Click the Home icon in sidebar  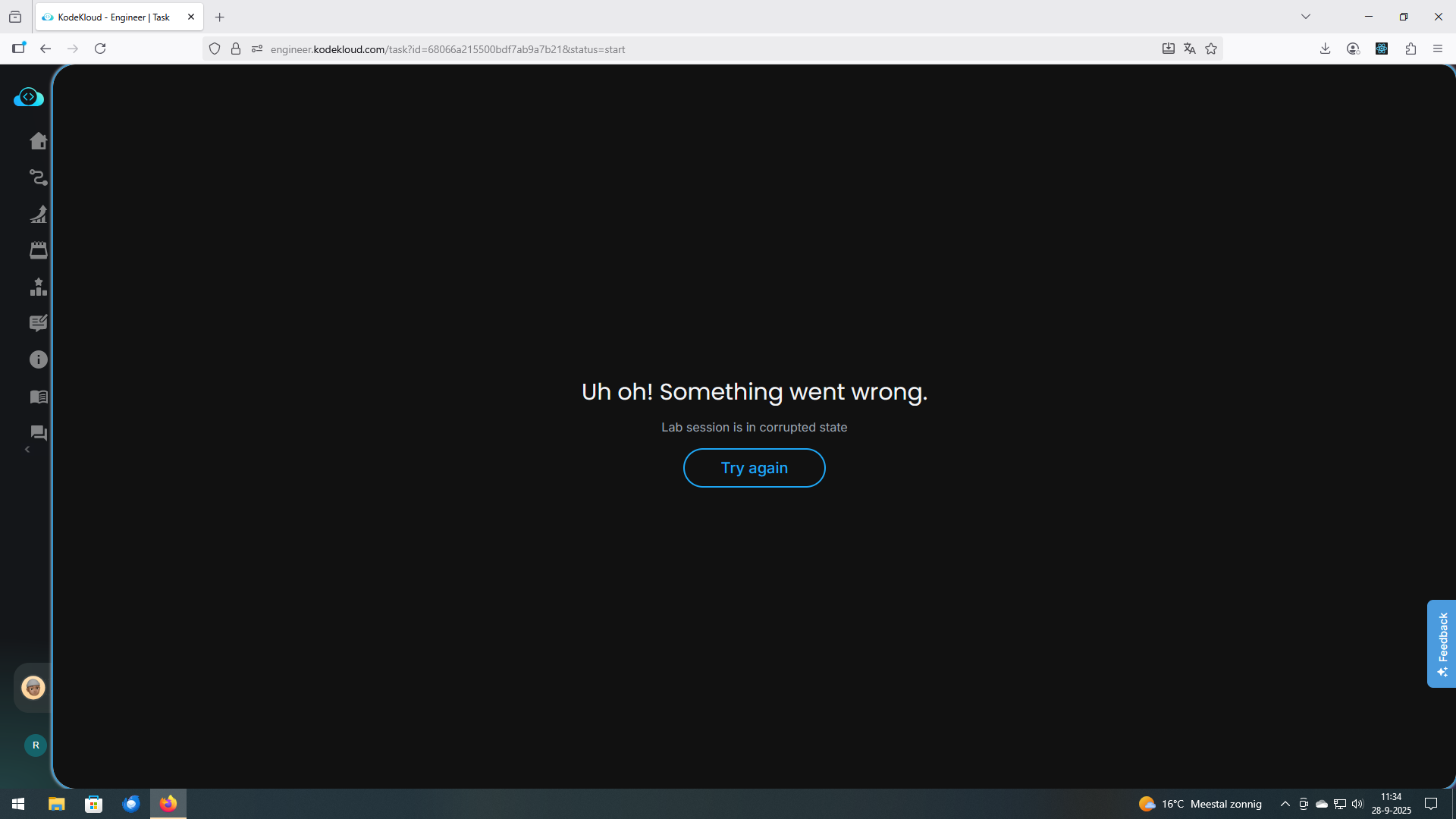coord(38,141)
